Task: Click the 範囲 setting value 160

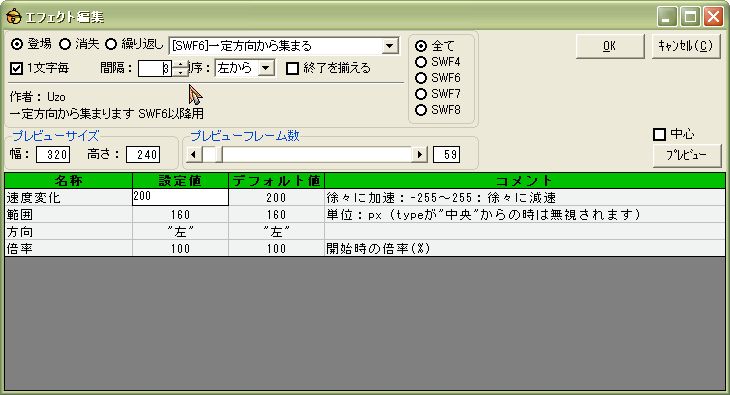Action: 180,215
